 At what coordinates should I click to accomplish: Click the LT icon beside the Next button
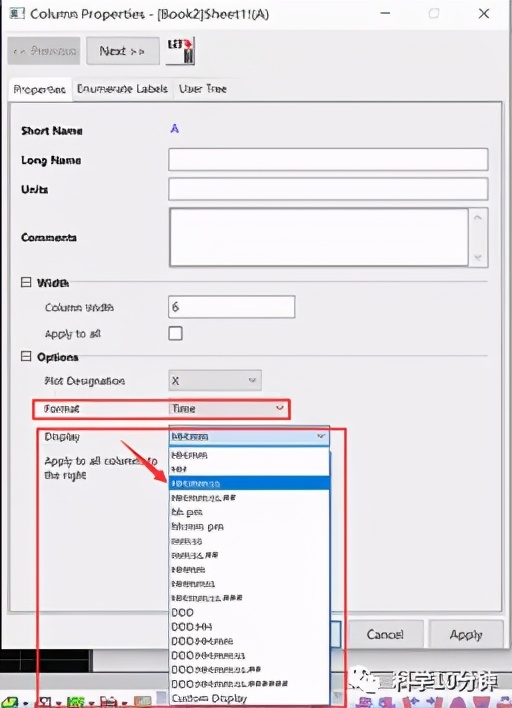pos(181,51)
